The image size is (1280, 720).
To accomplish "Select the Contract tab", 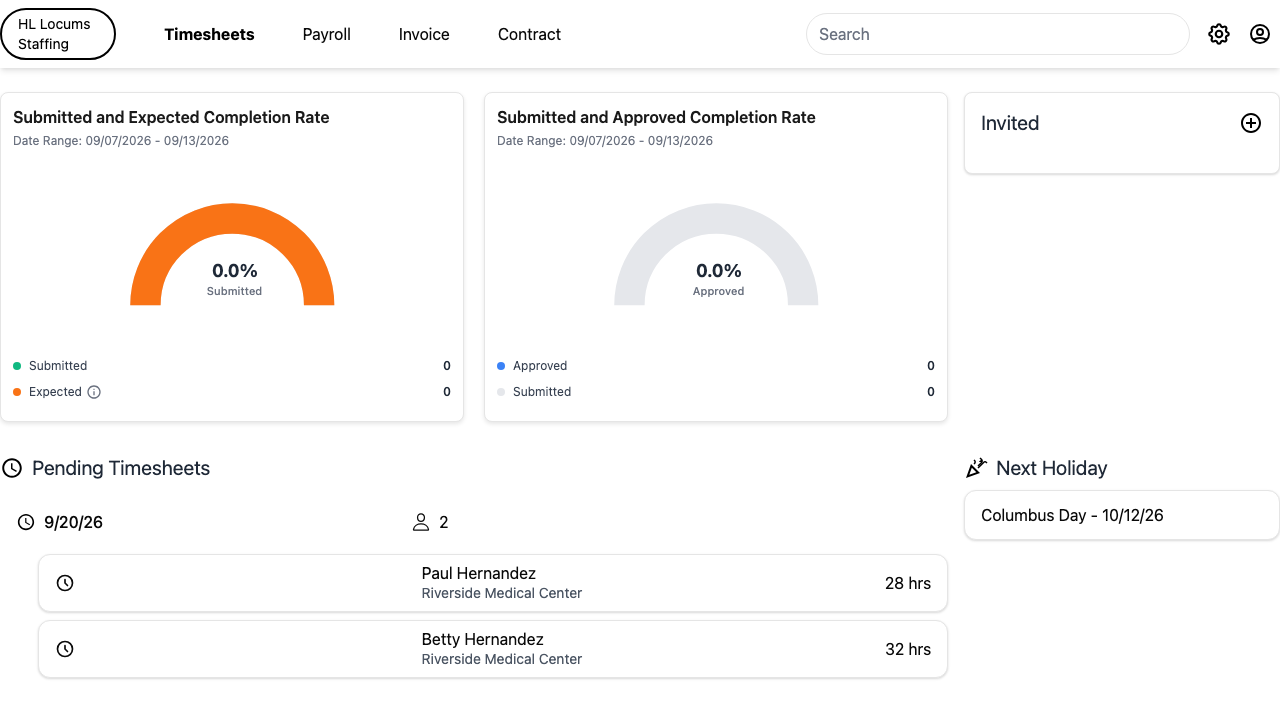I will (x=529, y=34).
